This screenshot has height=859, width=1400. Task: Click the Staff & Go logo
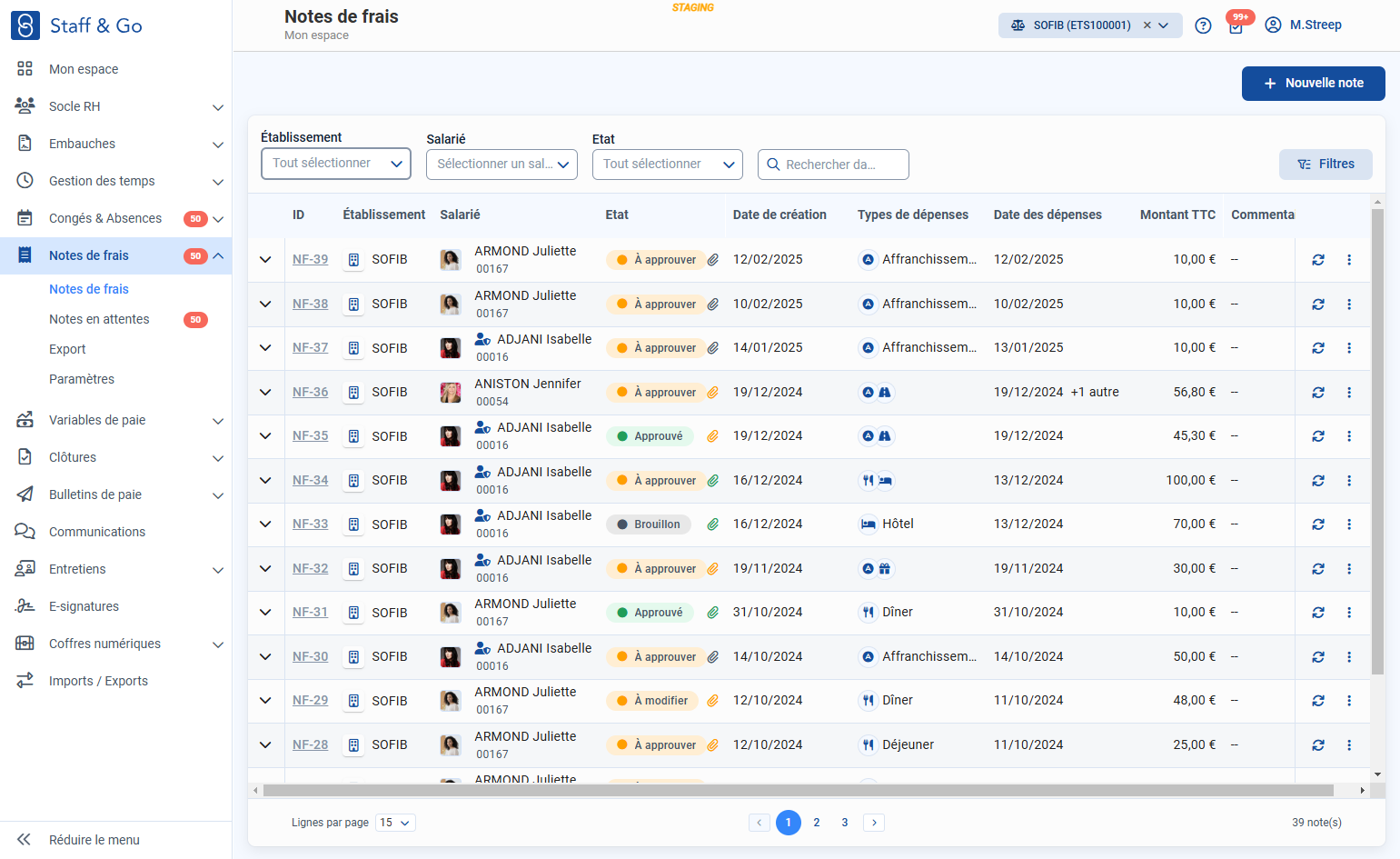(x=77, y=25)
